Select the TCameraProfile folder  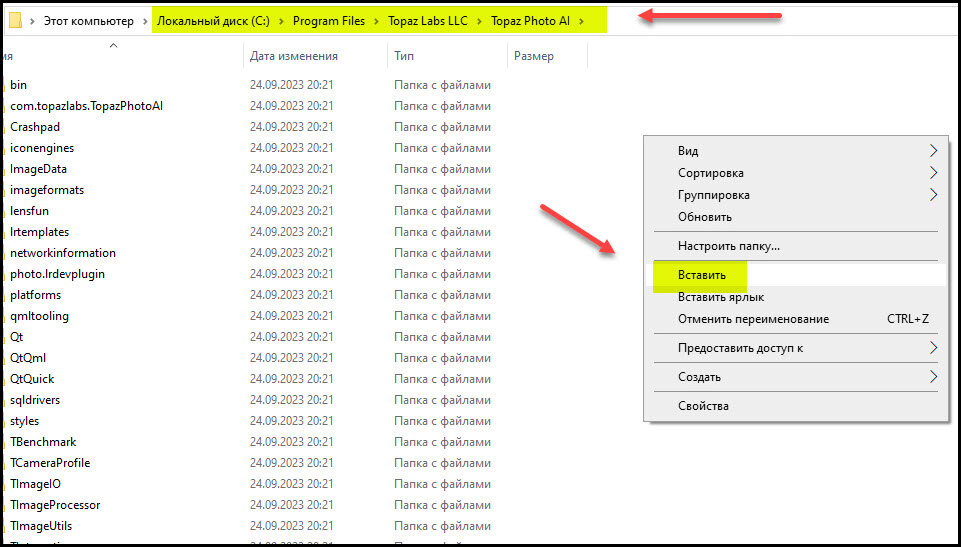tap(50, 462)
